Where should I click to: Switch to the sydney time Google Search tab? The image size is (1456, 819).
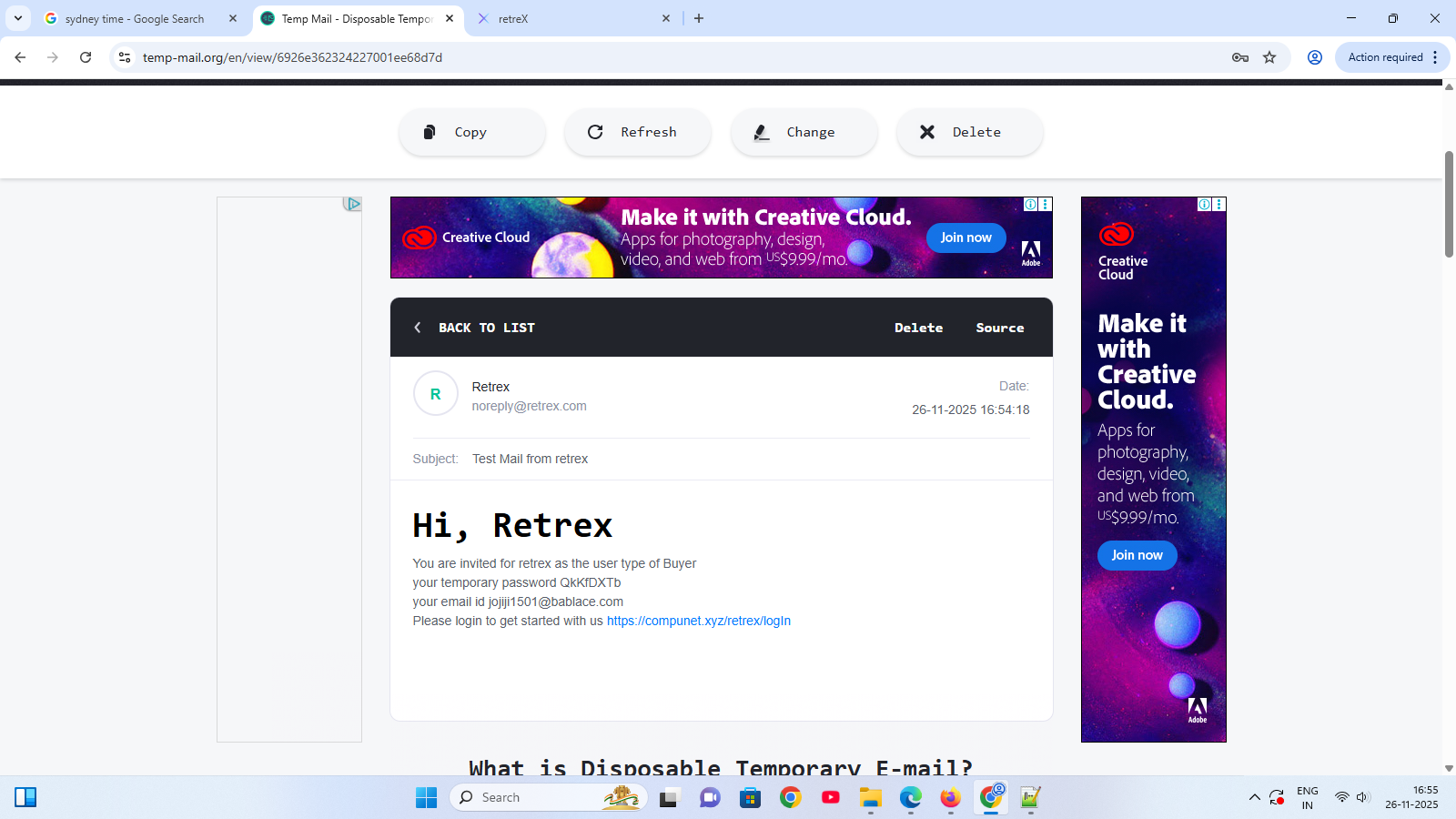(135, 18)
